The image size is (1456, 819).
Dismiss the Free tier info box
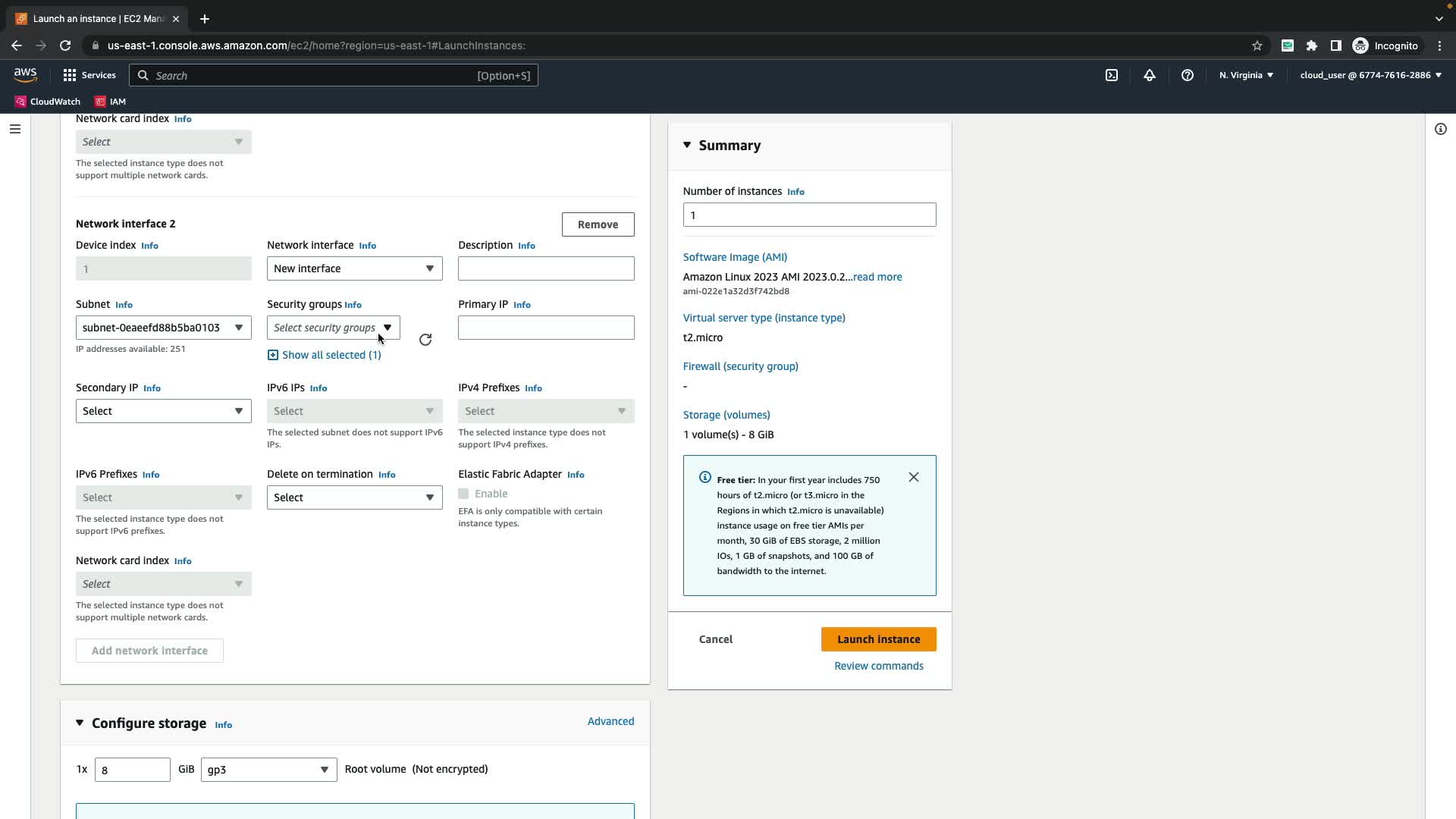pos(914,477)
